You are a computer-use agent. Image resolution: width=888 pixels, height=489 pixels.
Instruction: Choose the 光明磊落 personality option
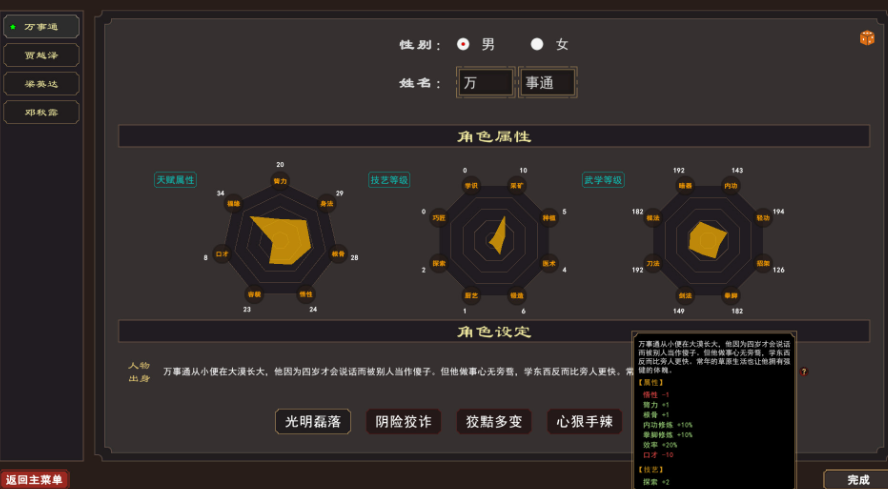pos(312,422)
